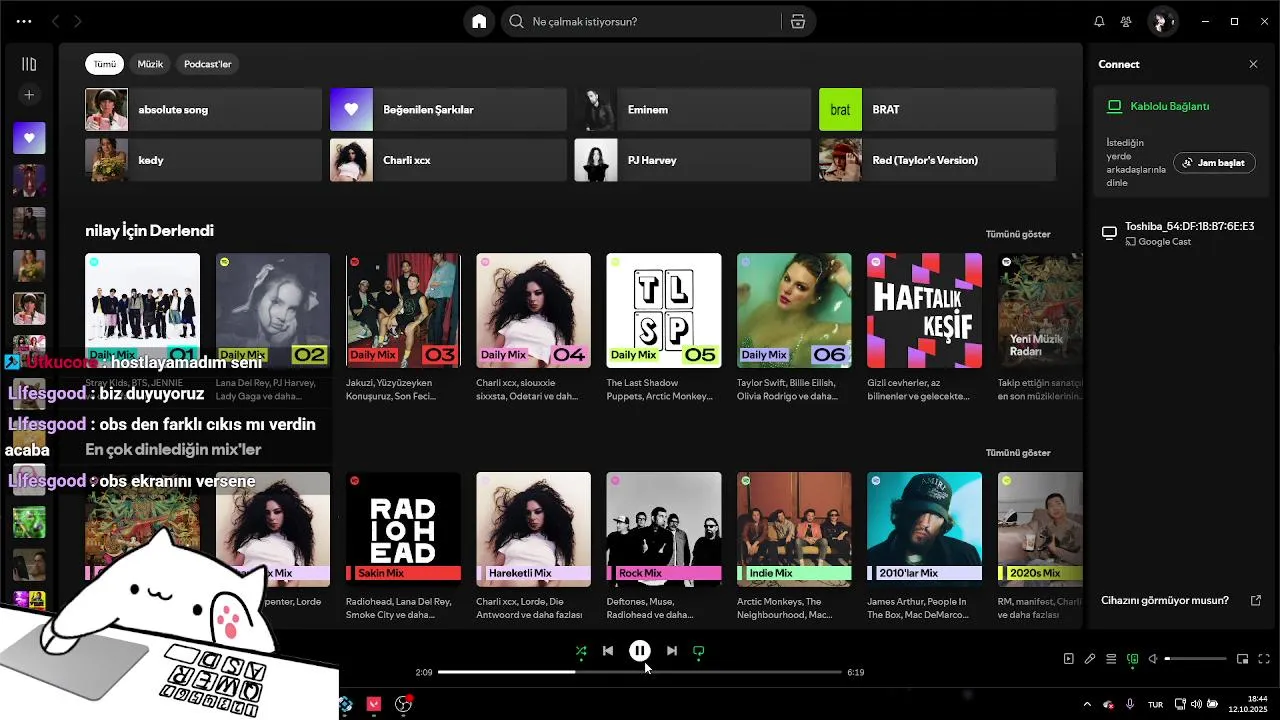Open the Charli xcx shortcut tile
Image resolution: width=1280 pixels, height=720 pixels.
(x=448, y=160)
